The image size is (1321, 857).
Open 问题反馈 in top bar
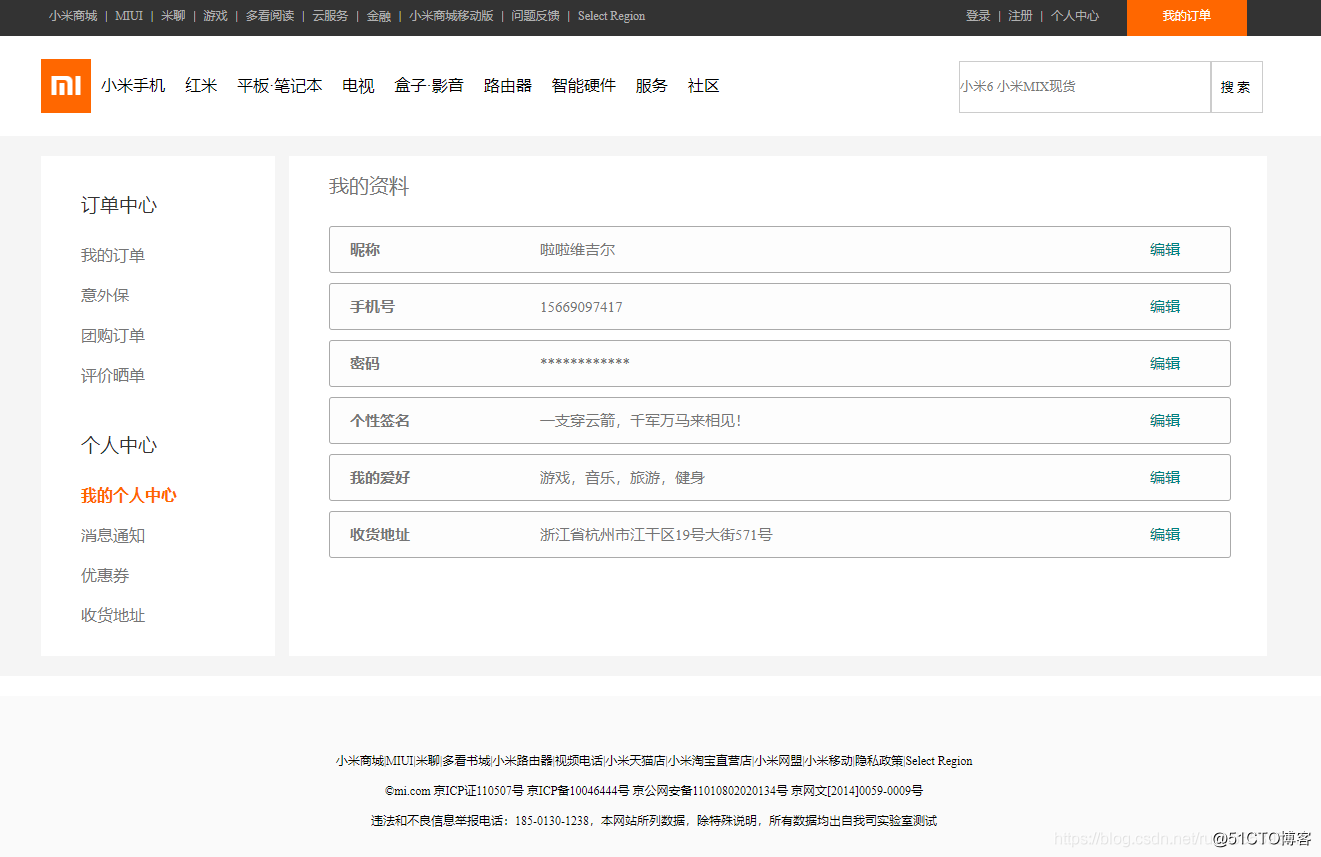point(535,16)
